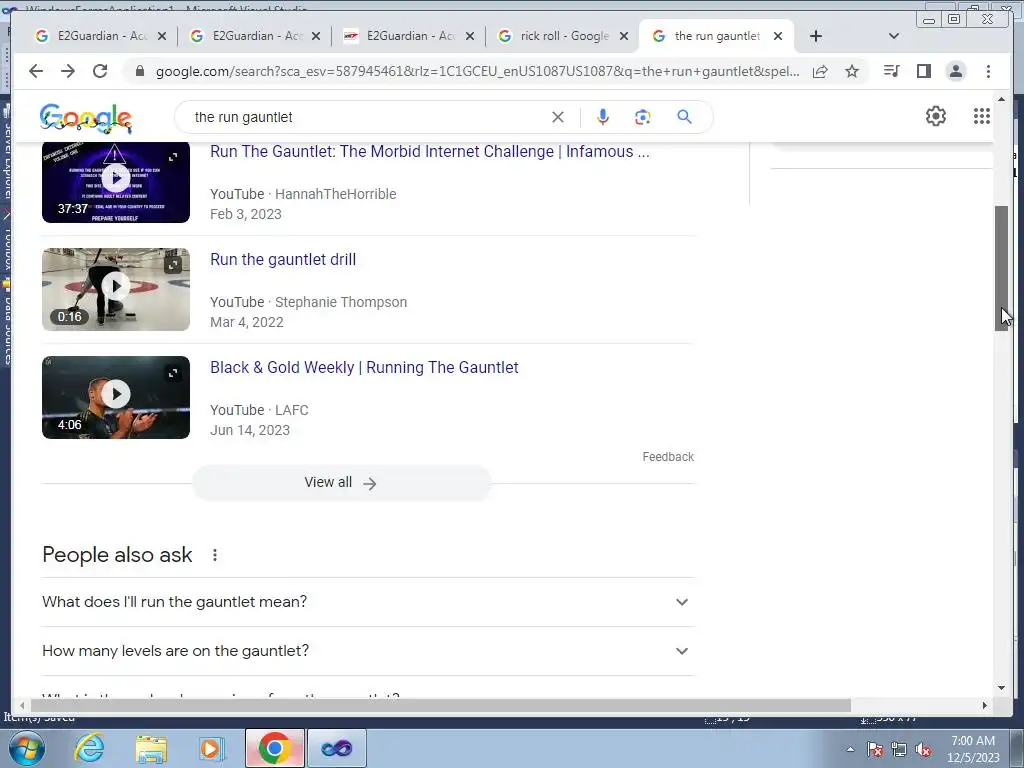
Task: Expand 'What does I'll run the gauntlet mean?'
Action: coord(368,601)
